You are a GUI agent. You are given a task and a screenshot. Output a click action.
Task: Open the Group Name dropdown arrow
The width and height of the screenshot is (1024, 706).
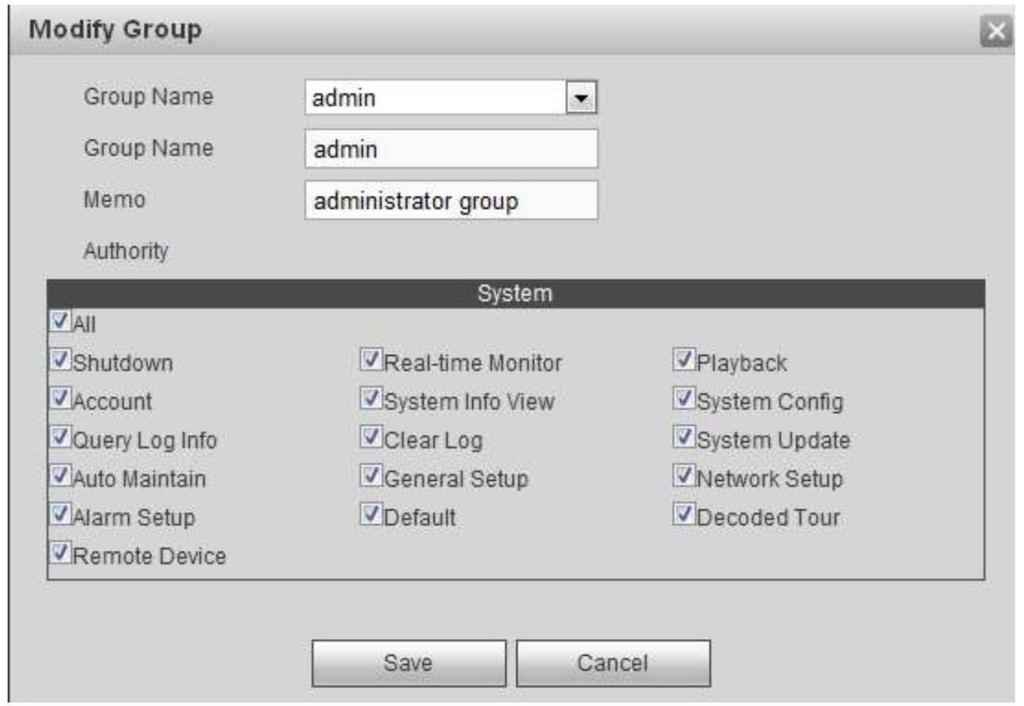pyautogui.click(x=581, y=99)
